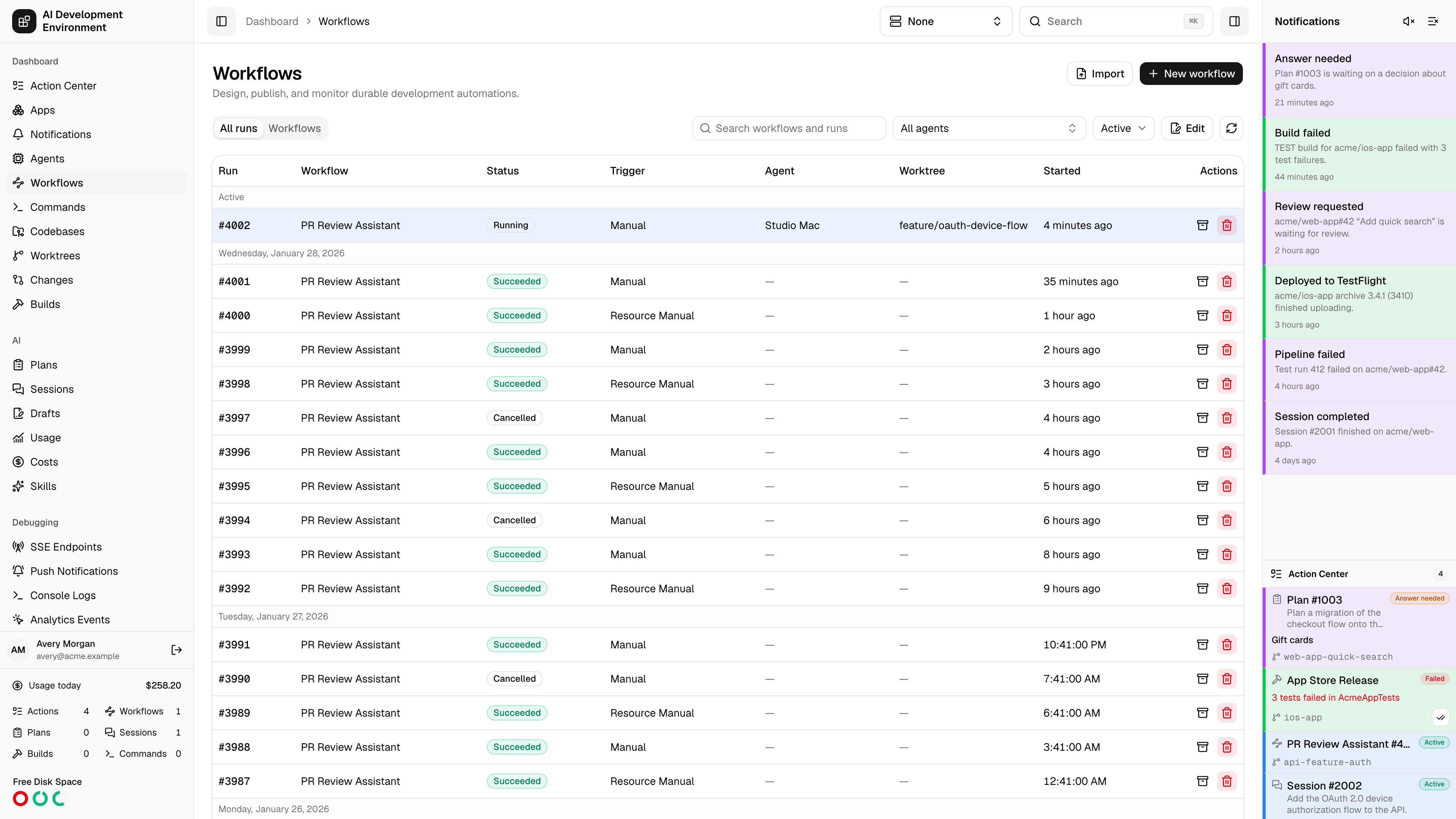This screenshot has width=1456, height=819.
Task: Mark App Store Release as done checkmark
Action: pos(1441,718)
